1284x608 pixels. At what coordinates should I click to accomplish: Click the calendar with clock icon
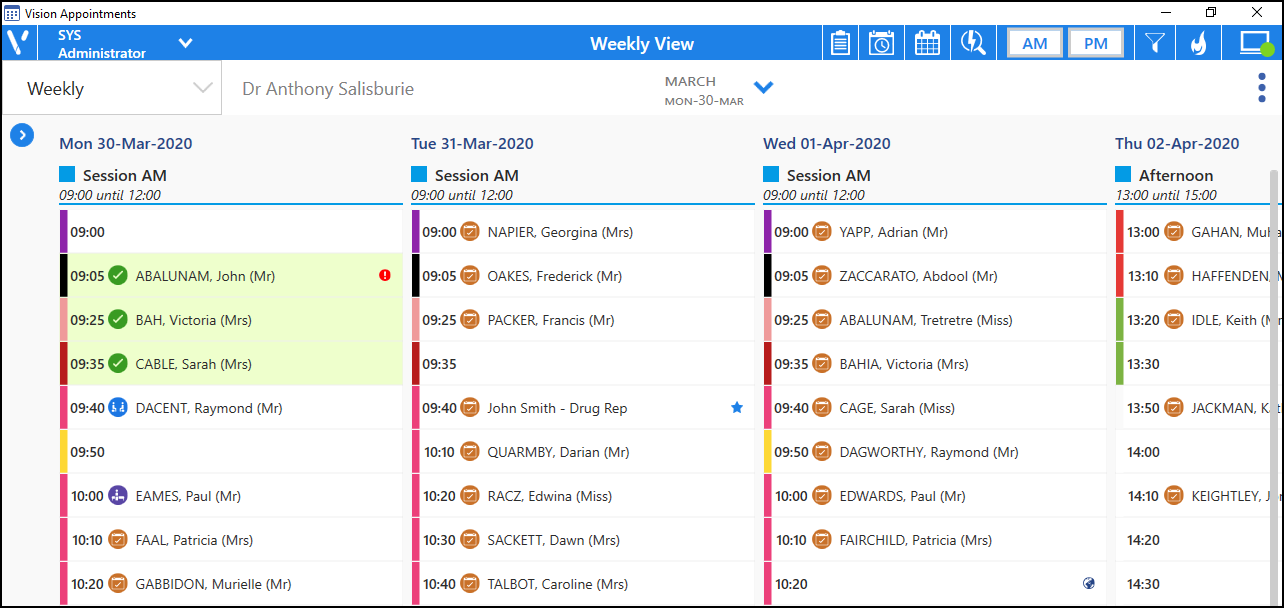(881, 43)
